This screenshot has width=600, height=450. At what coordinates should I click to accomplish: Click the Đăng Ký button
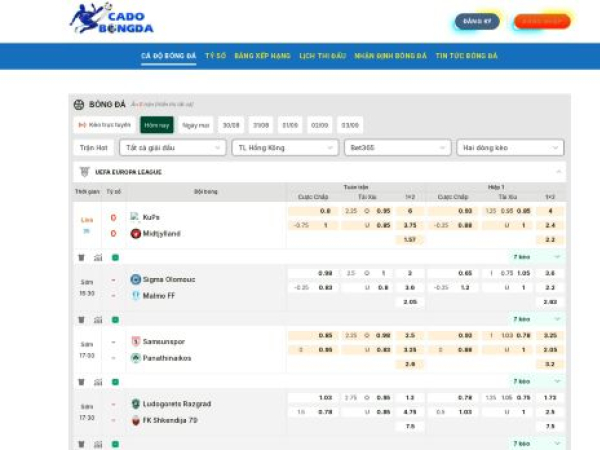point(477,21)
